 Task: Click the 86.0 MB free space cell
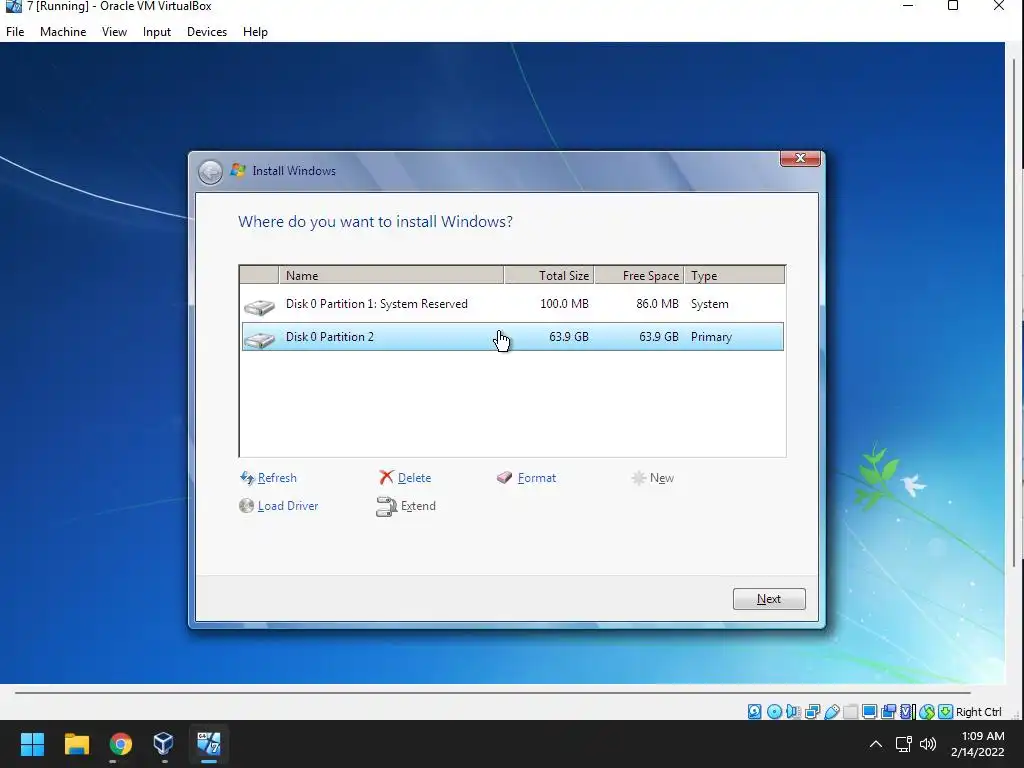[x=657, y=304]
